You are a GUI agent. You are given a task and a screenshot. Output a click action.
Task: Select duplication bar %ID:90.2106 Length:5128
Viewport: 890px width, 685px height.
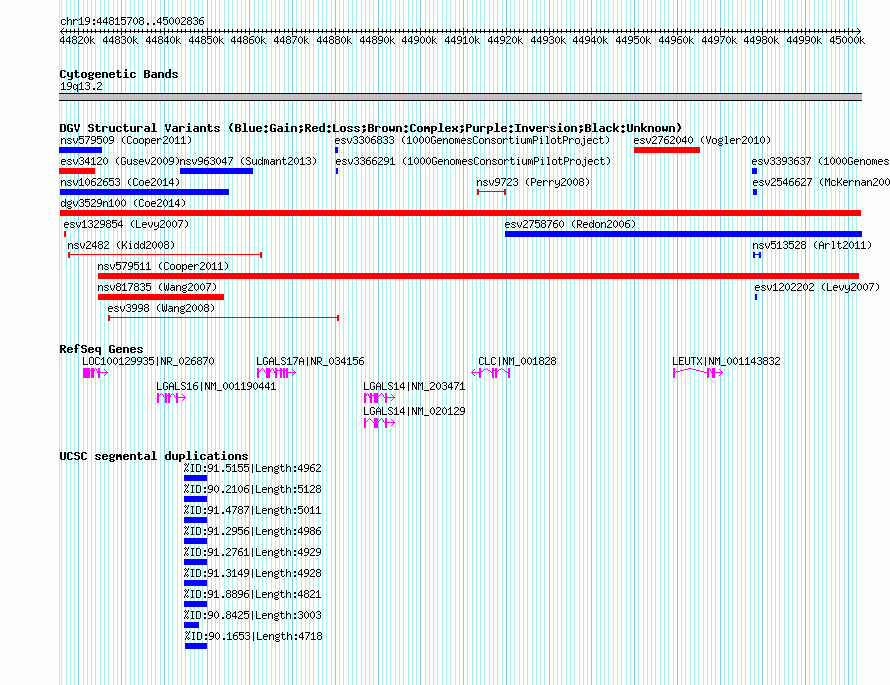pos(195,499)
